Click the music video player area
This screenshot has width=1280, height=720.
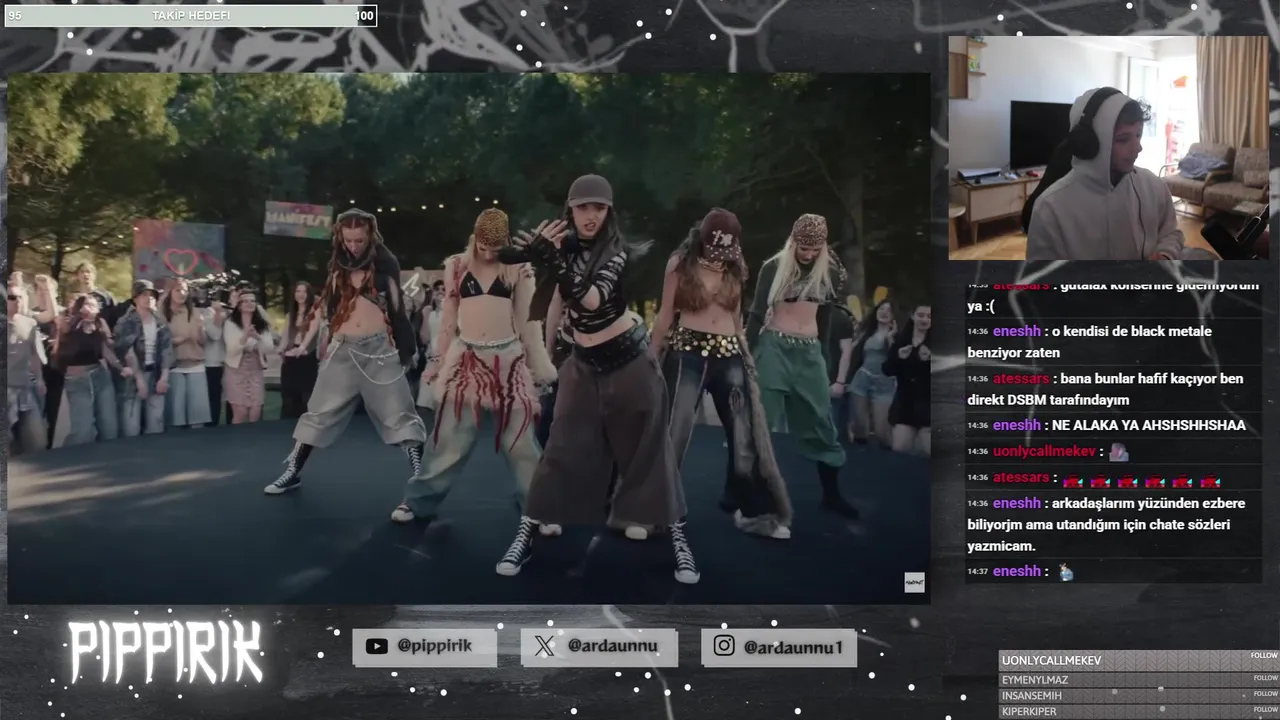pos(468,338)
